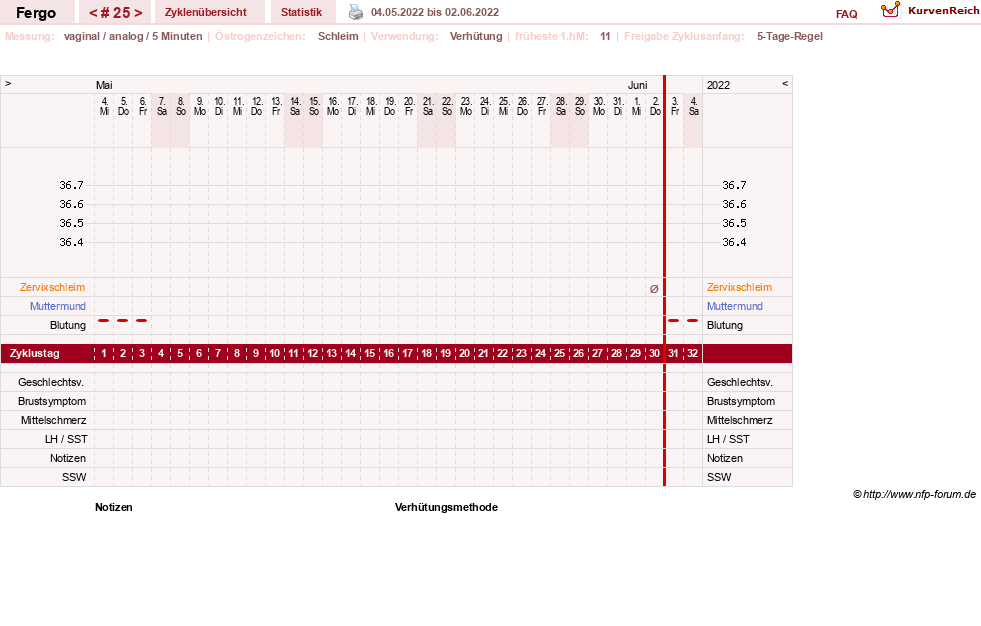The width and height of the screenshot is (981, 626).
Task: Collapse chart with arrow beside 2022
Action: tap(785, 83)
